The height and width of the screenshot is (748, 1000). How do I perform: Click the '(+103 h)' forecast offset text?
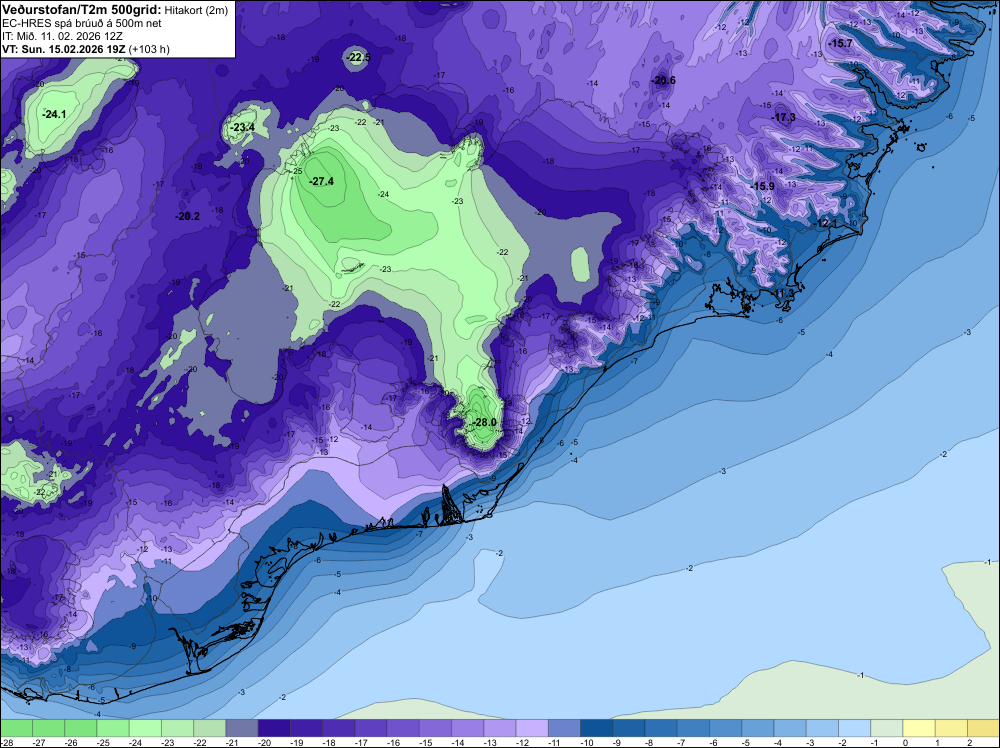[x=149, y=49]
